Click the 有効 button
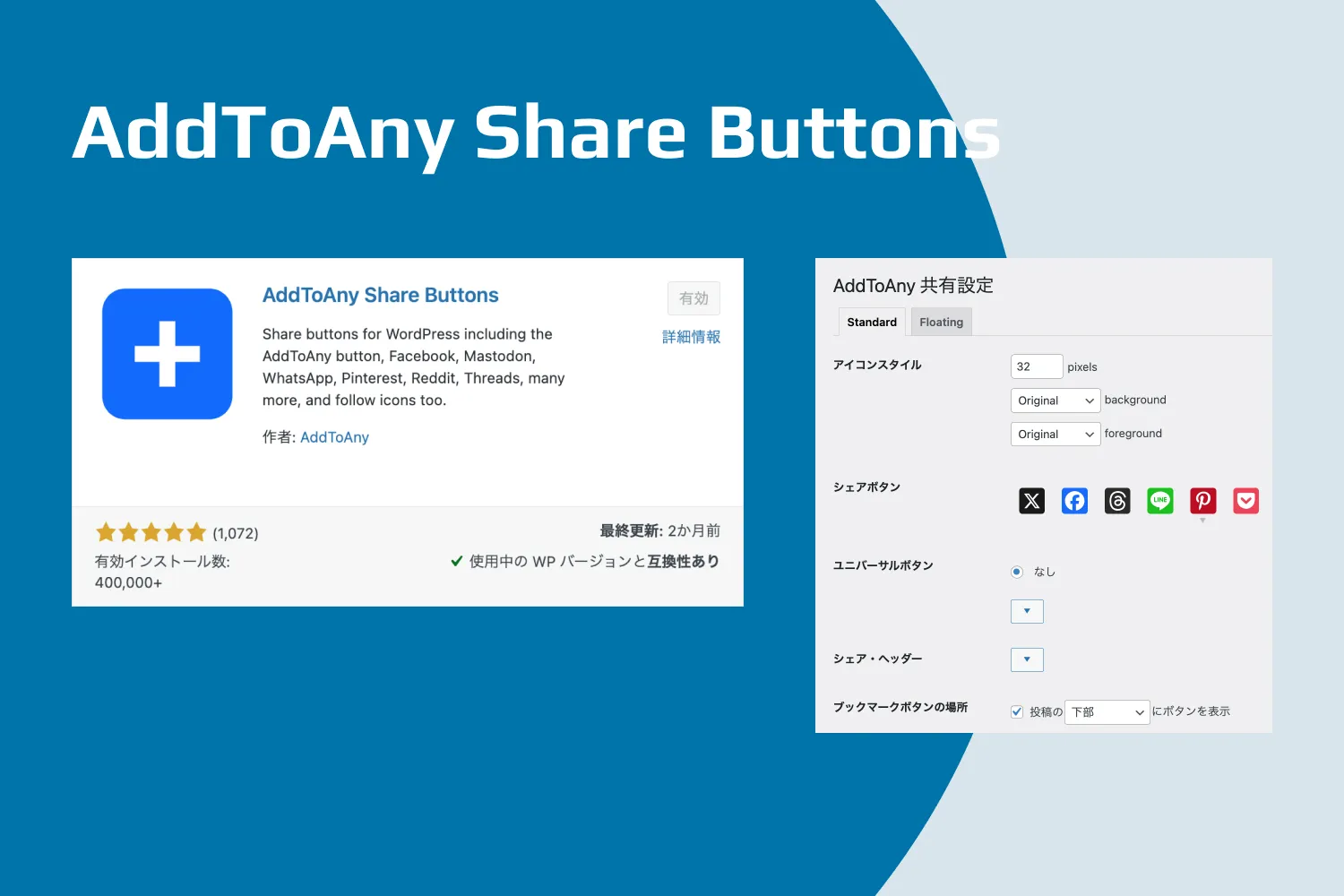Viewport: 1344px width, 896px height. pyautogui.click(x=694, y=298)
